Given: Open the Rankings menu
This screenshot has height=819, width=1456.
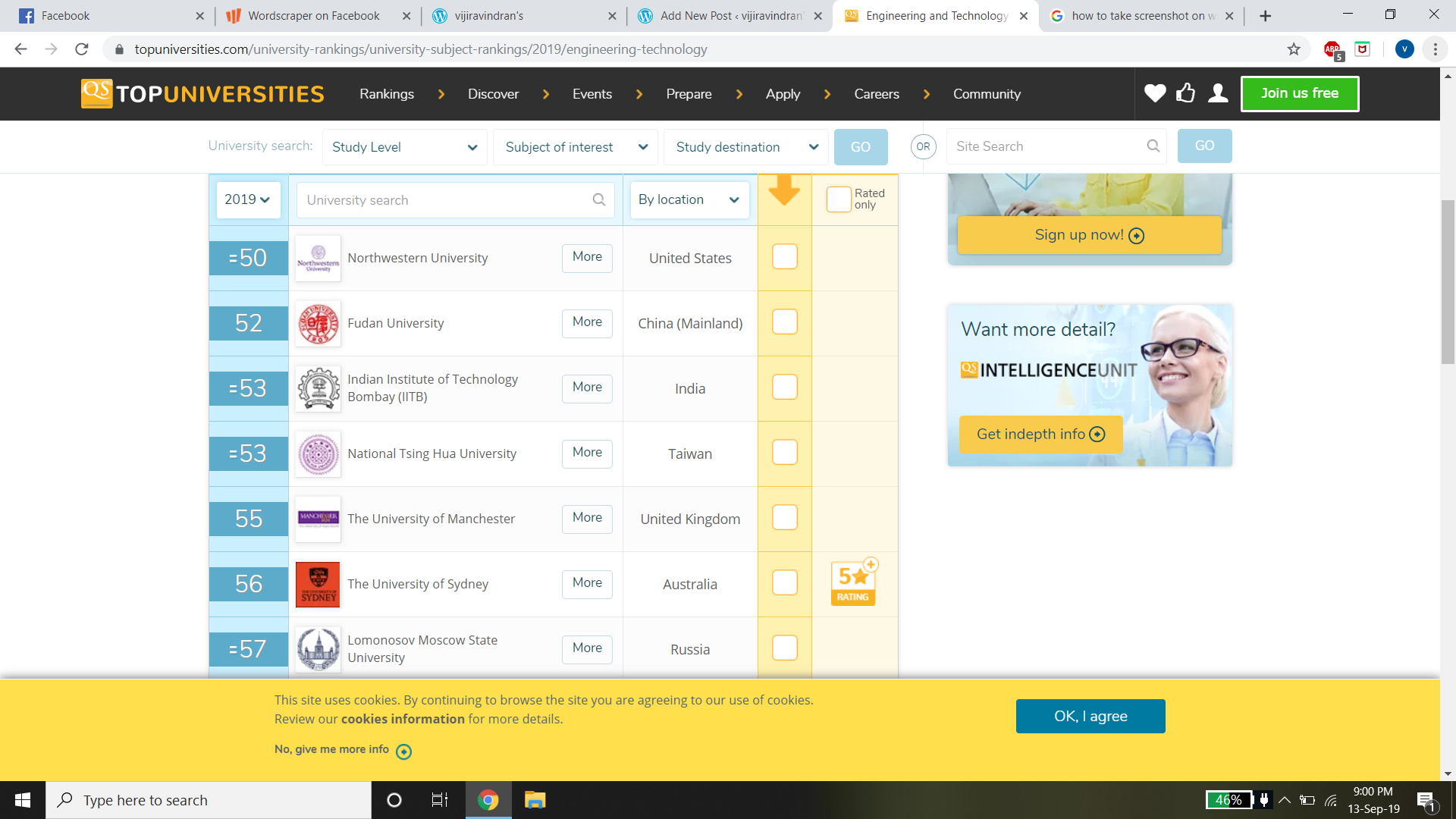Looking at the screenshot, I should point(387,94).
